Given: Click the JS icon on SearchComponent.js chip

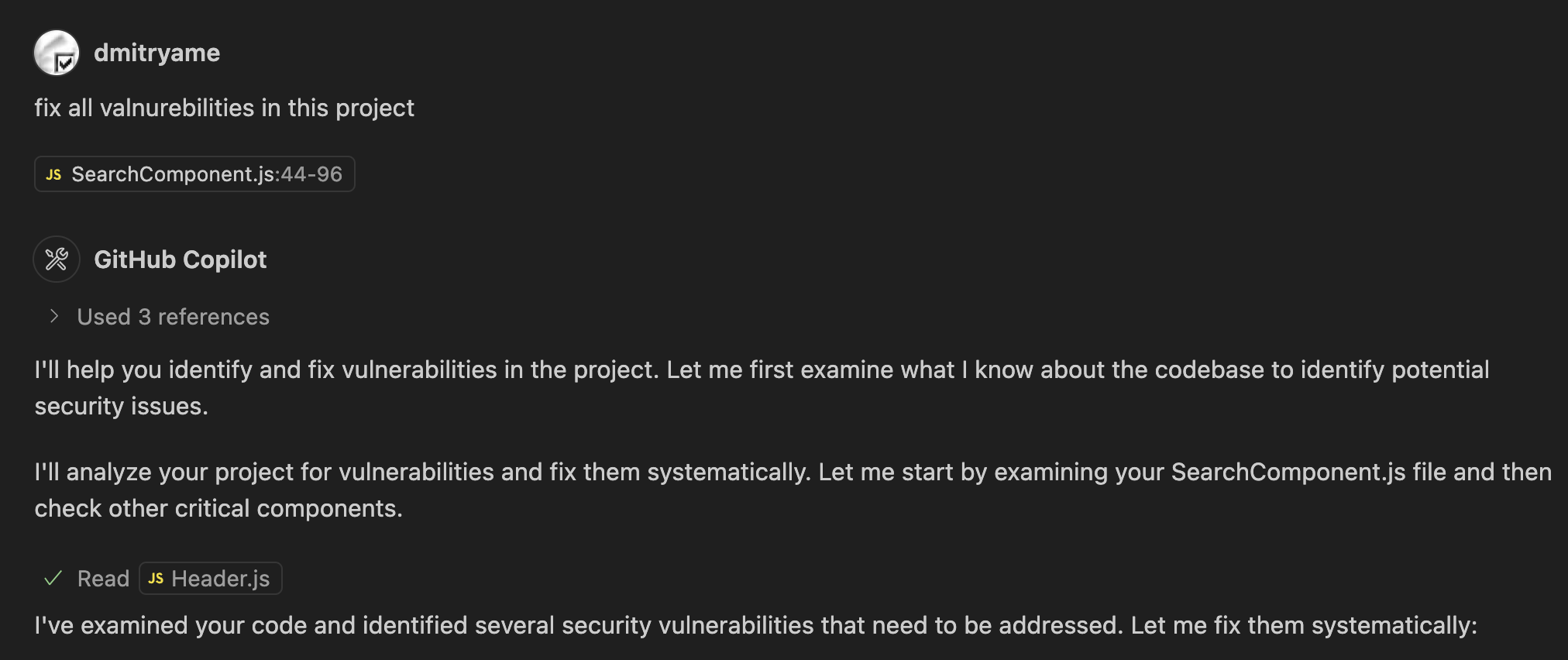Looking at the screenshot, I should point(53,174).
